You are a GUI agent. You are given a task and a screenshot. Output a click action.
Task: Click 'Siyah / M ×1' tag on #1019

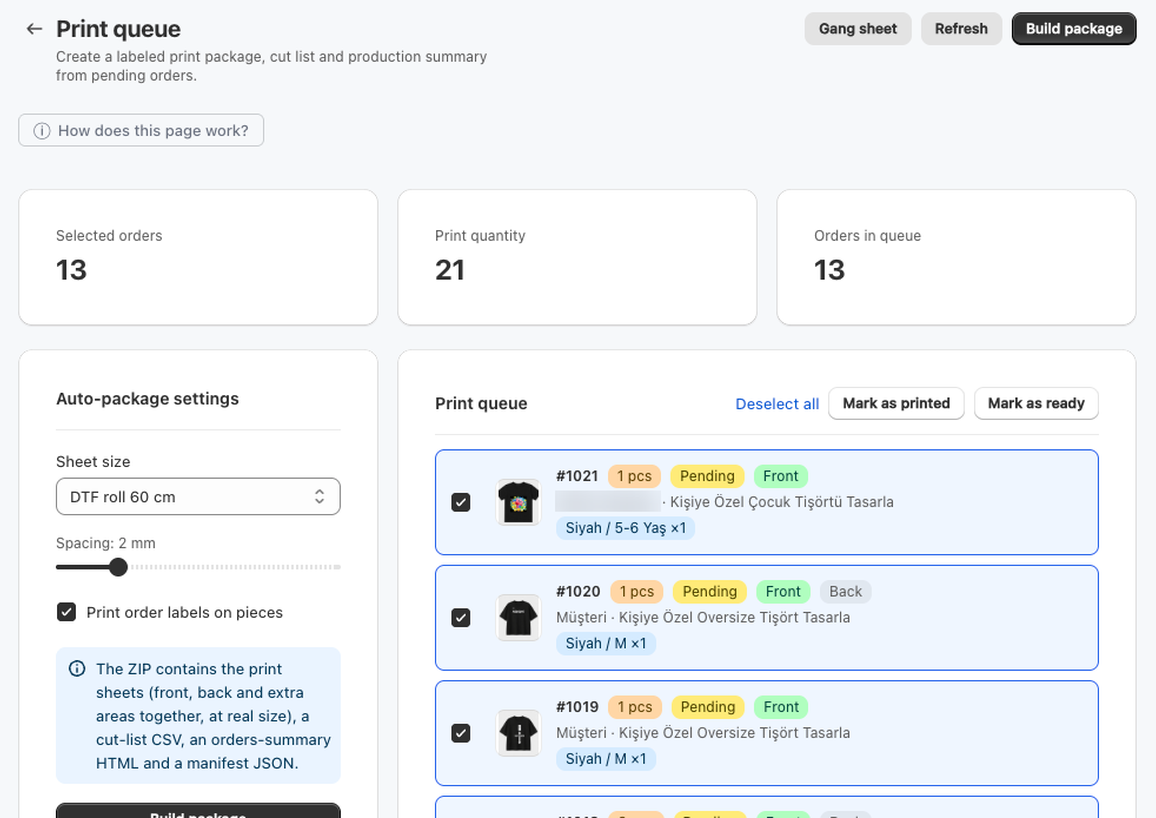tap(605, 759)
